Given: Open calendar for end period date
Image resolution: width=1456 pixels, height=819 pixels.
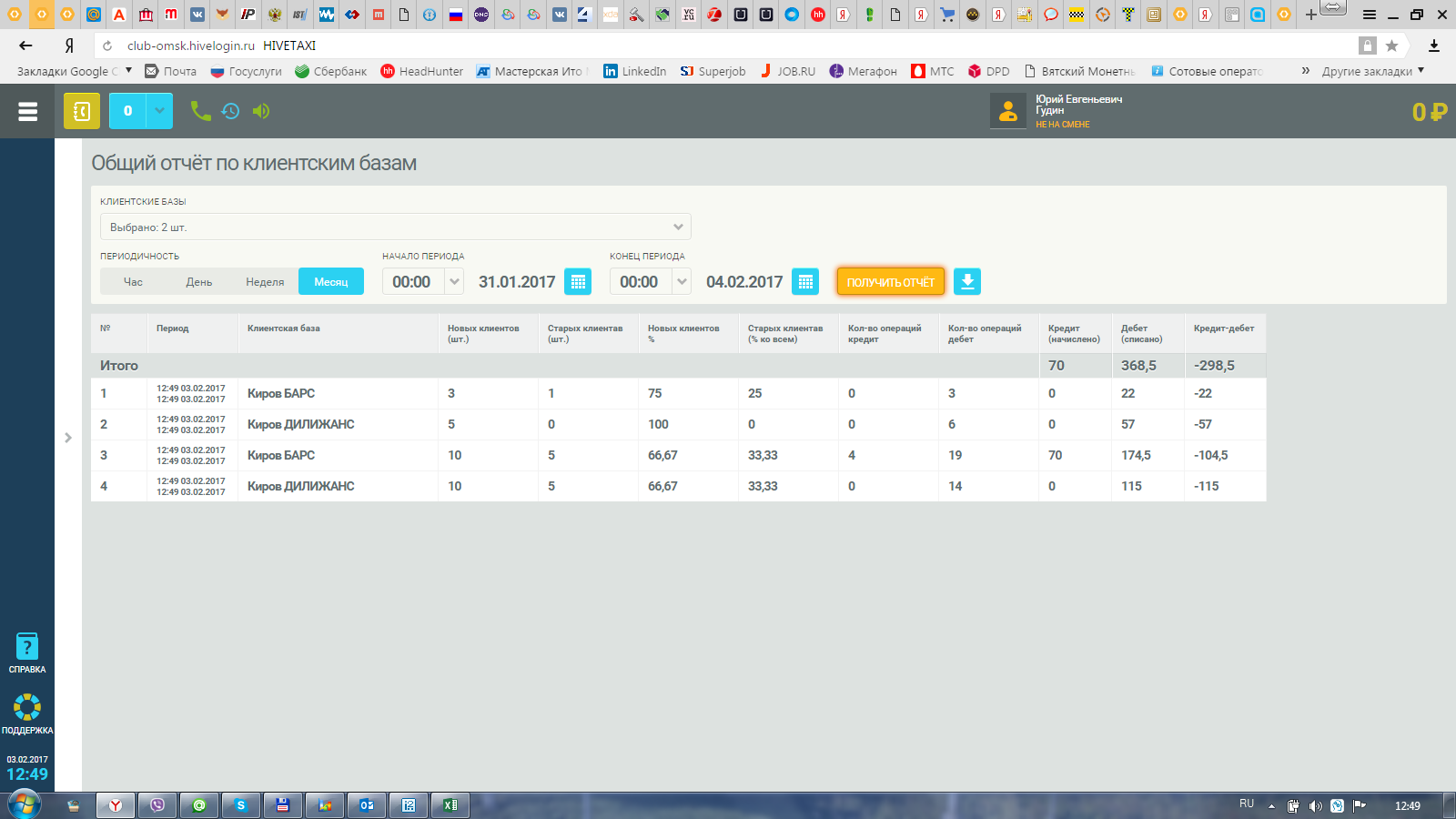Looking at the screenshot, I should click(805, 282).
